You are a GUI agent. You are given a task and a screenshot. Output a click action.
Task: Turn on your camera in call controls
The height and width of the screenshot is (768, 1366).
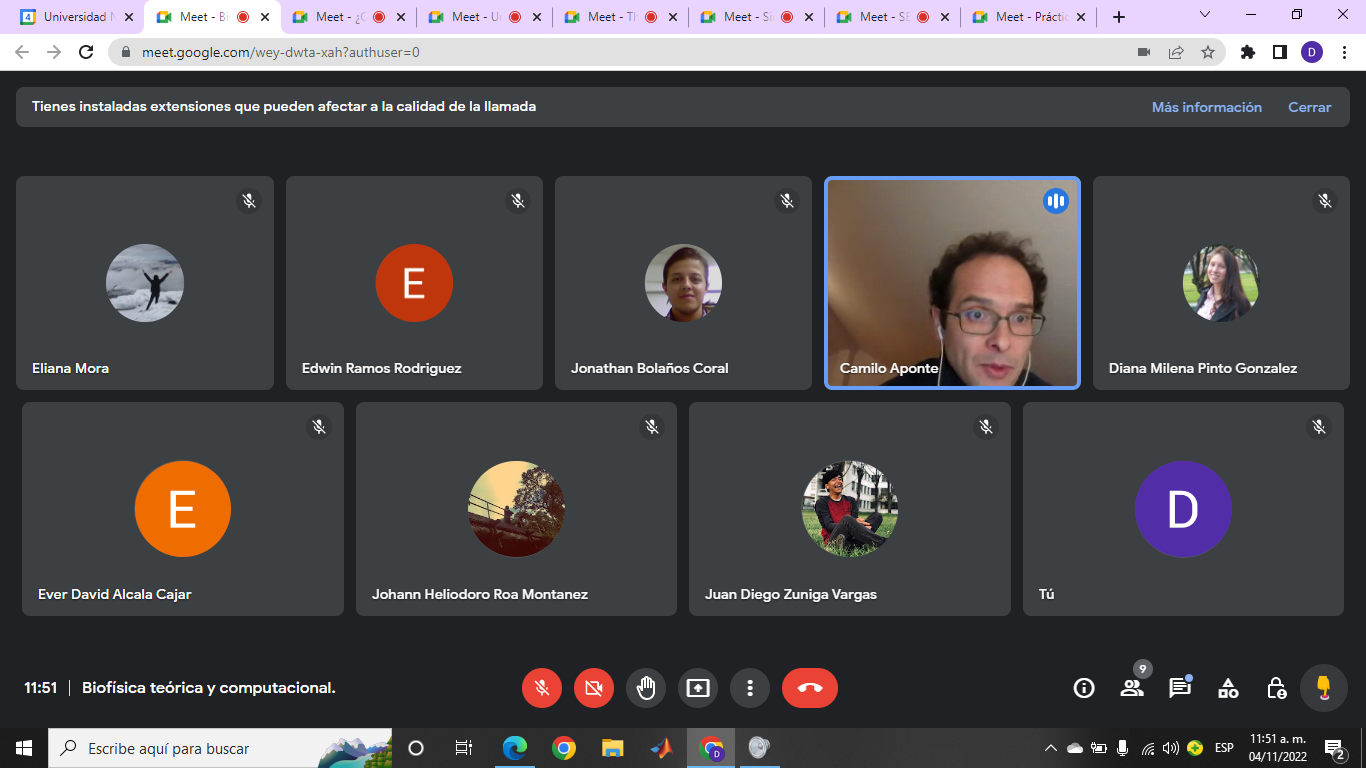click(x=594, y=688)
